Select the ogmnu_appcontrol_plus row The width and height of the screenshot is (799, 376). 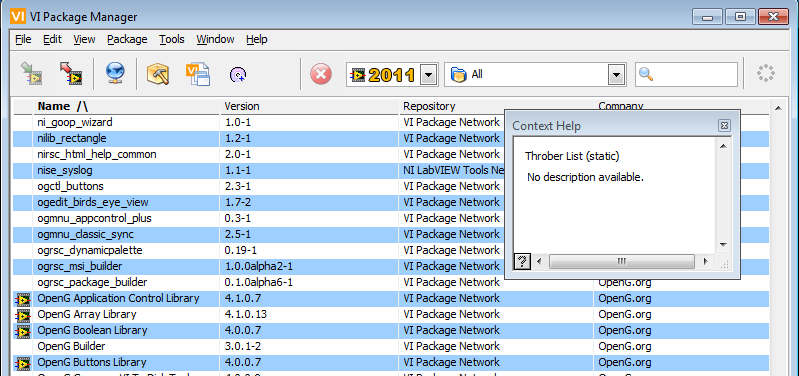pos(391,219)
